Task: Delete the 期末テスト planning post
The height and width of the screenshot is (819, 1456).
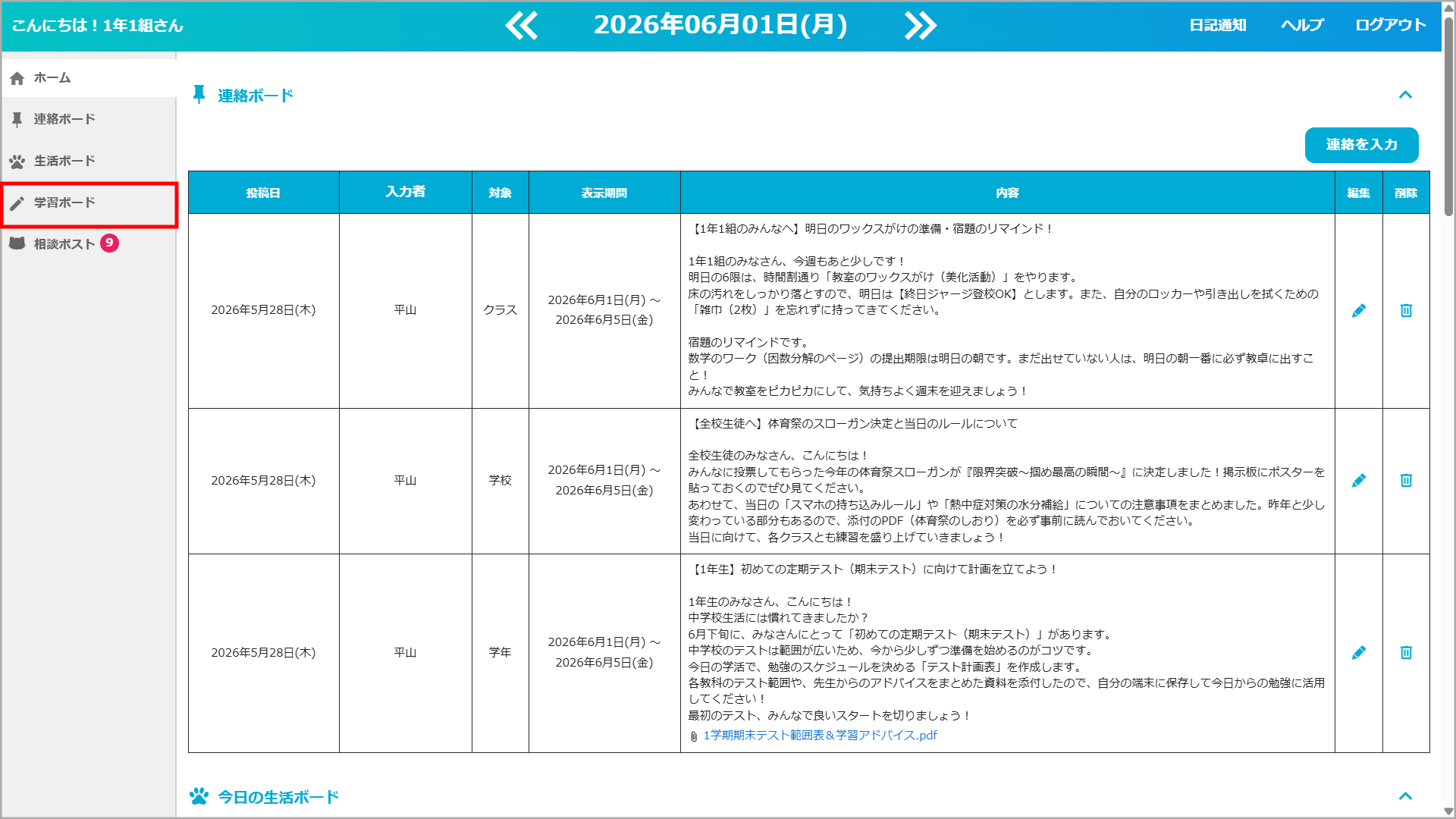Action: (x=1406, y=653)
